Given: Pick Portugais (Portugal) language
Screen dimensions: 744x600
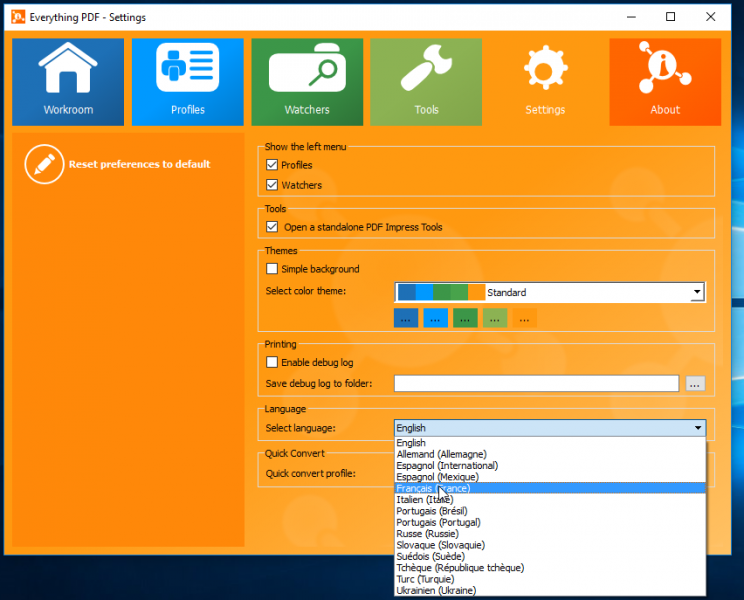Looking at the screenshot, I should click(550, 522).
